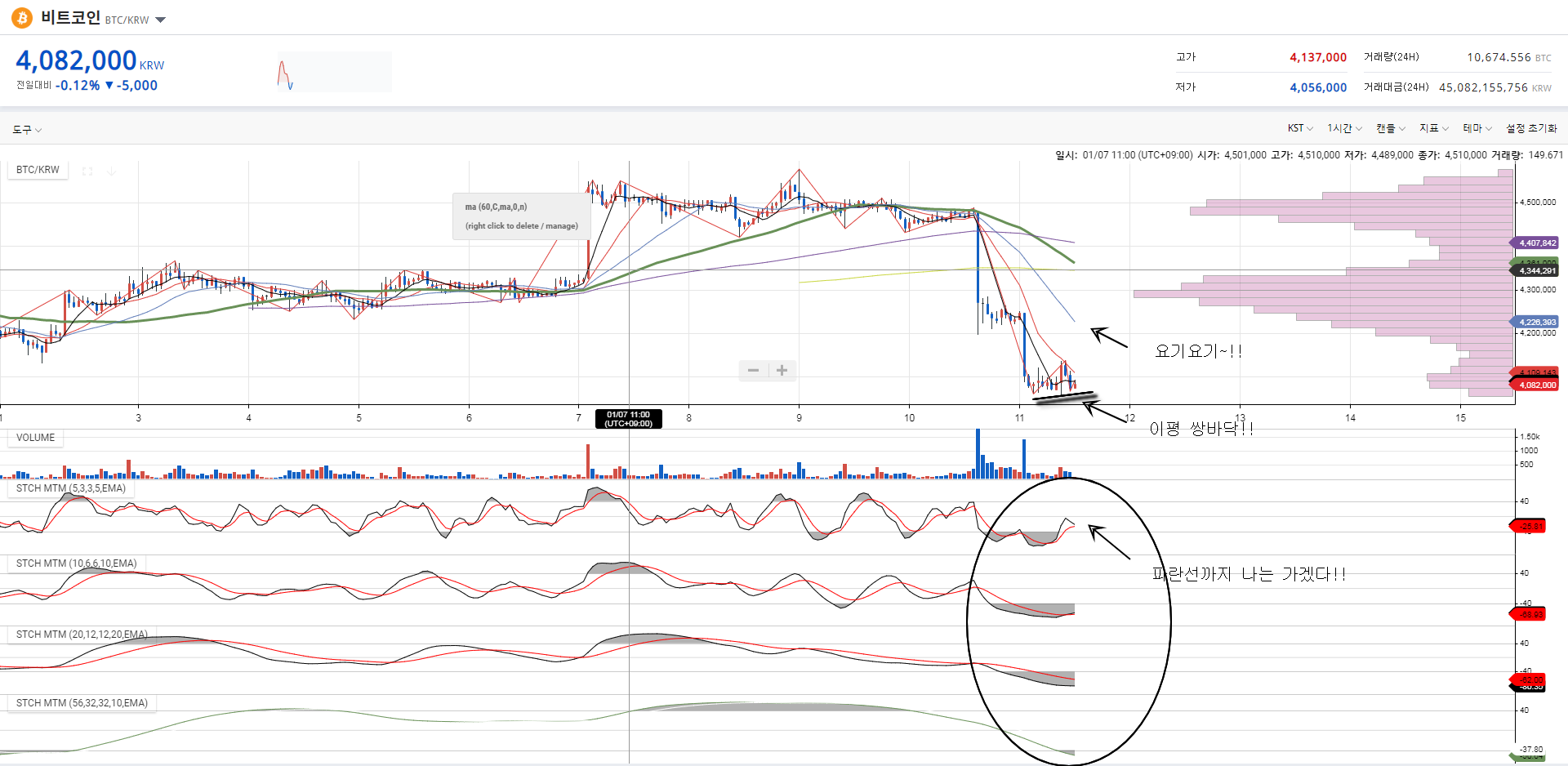1568x766 pixels.
Task: Click the purple 4,407,842 price axis tag
Action: pyautogui.click(x=1537, y=243)
